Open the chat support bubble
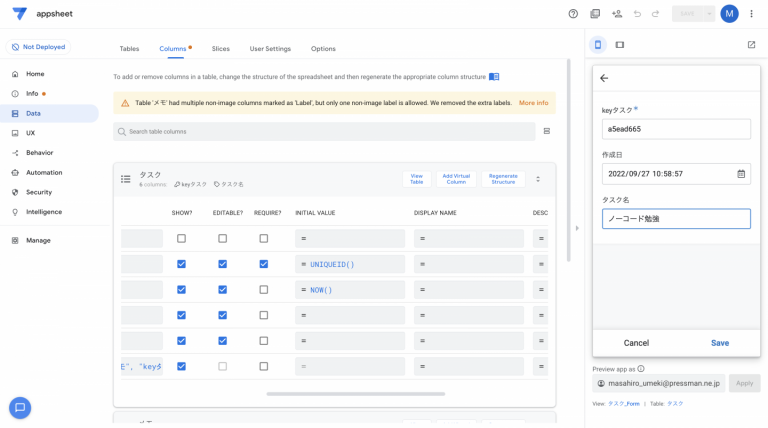768x428 pixels. pos(20,407)
